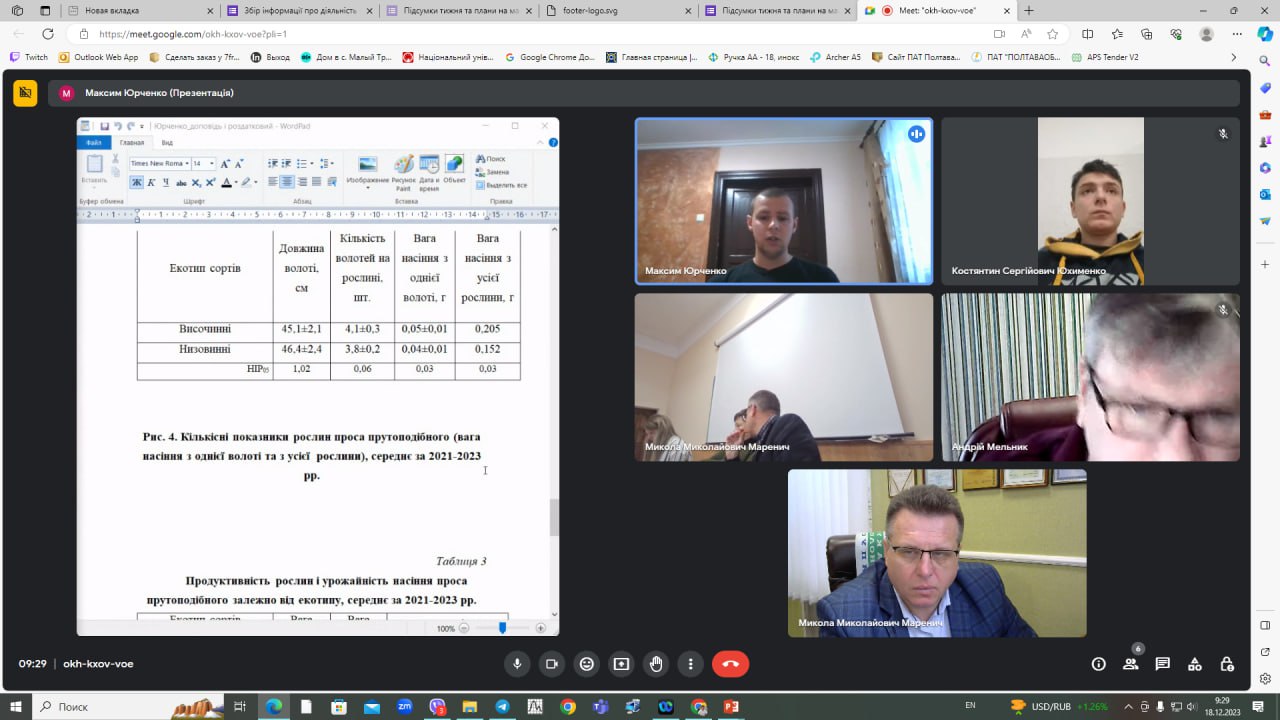
Task: Add this page to favorites with the star
Action: pos(1052,34)
